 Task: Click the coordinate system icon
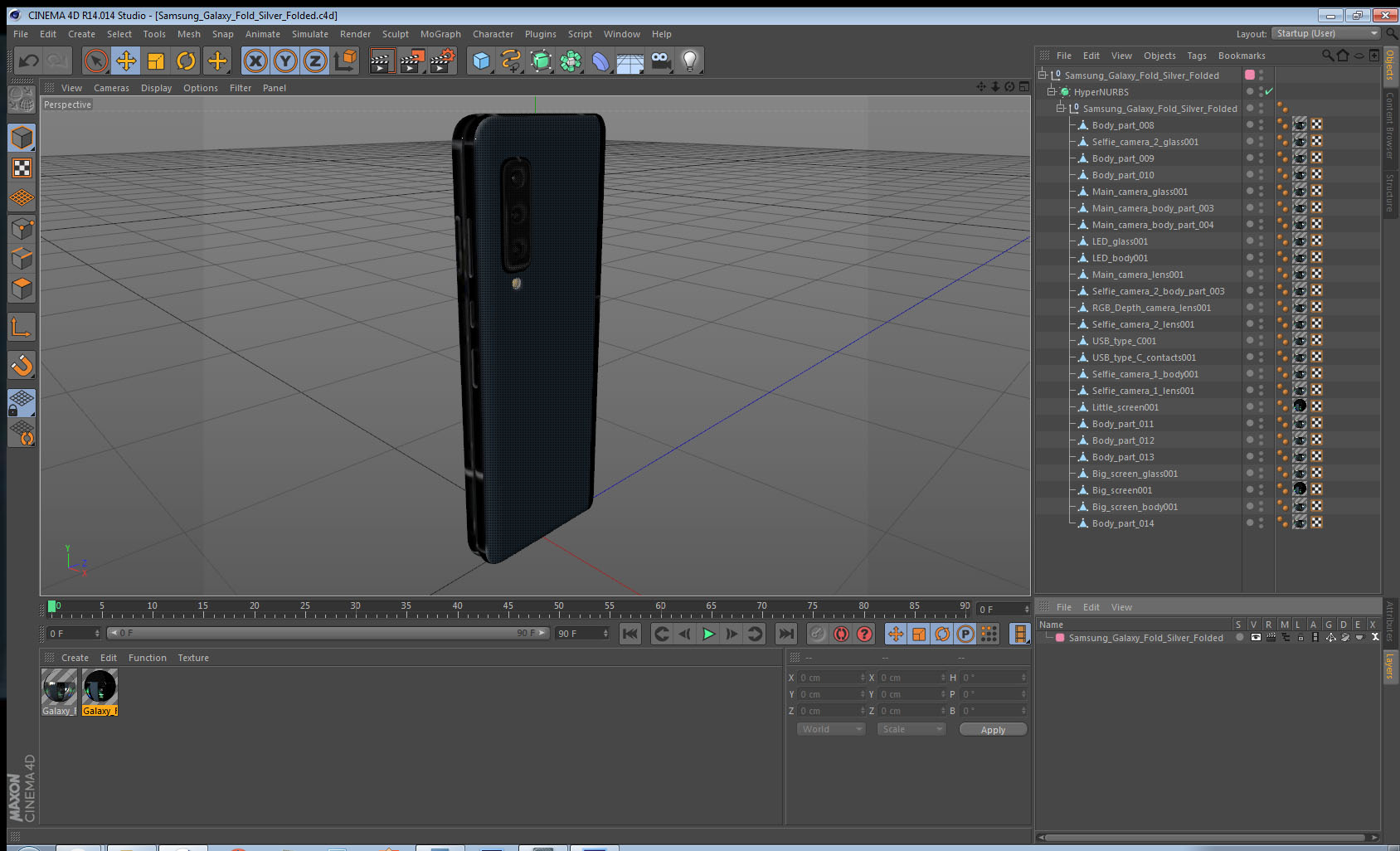(x=345, y=61)
